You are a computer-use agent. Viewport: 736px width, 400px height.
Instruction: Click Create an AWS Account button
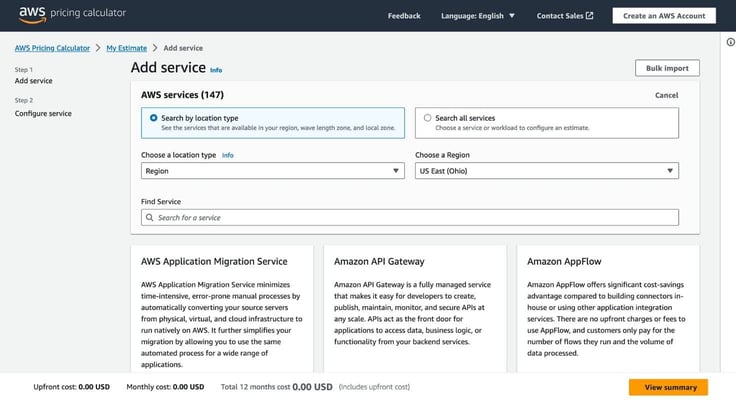click(664, 16)
